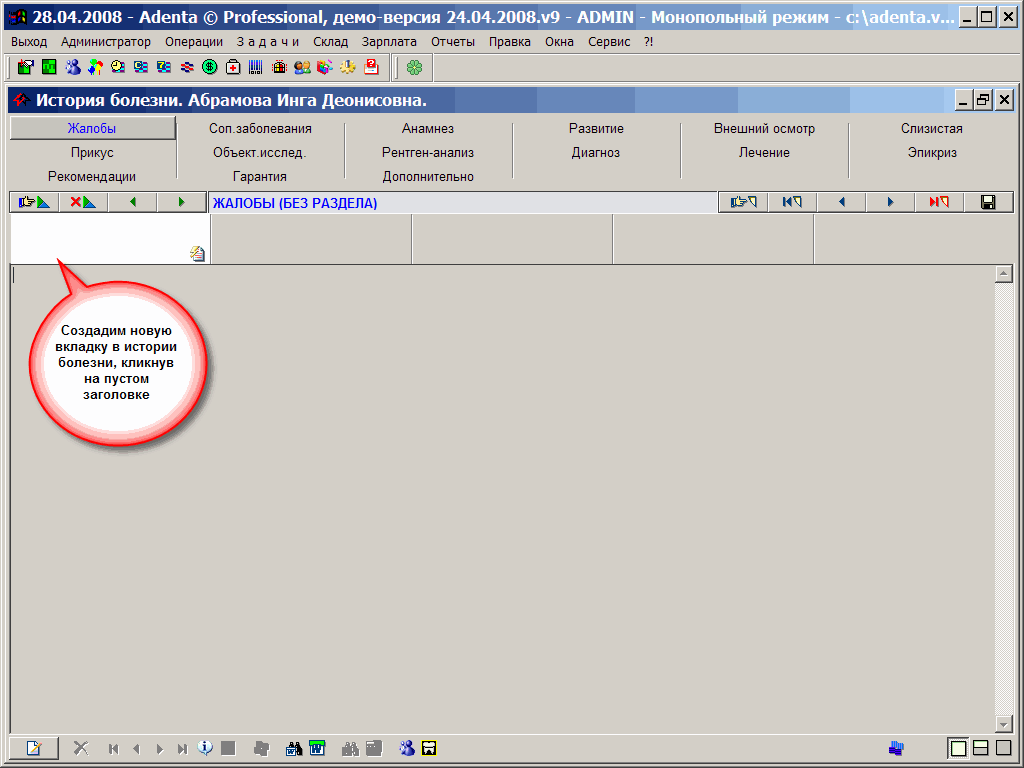Open the Зарплата menu

[389, 42]
